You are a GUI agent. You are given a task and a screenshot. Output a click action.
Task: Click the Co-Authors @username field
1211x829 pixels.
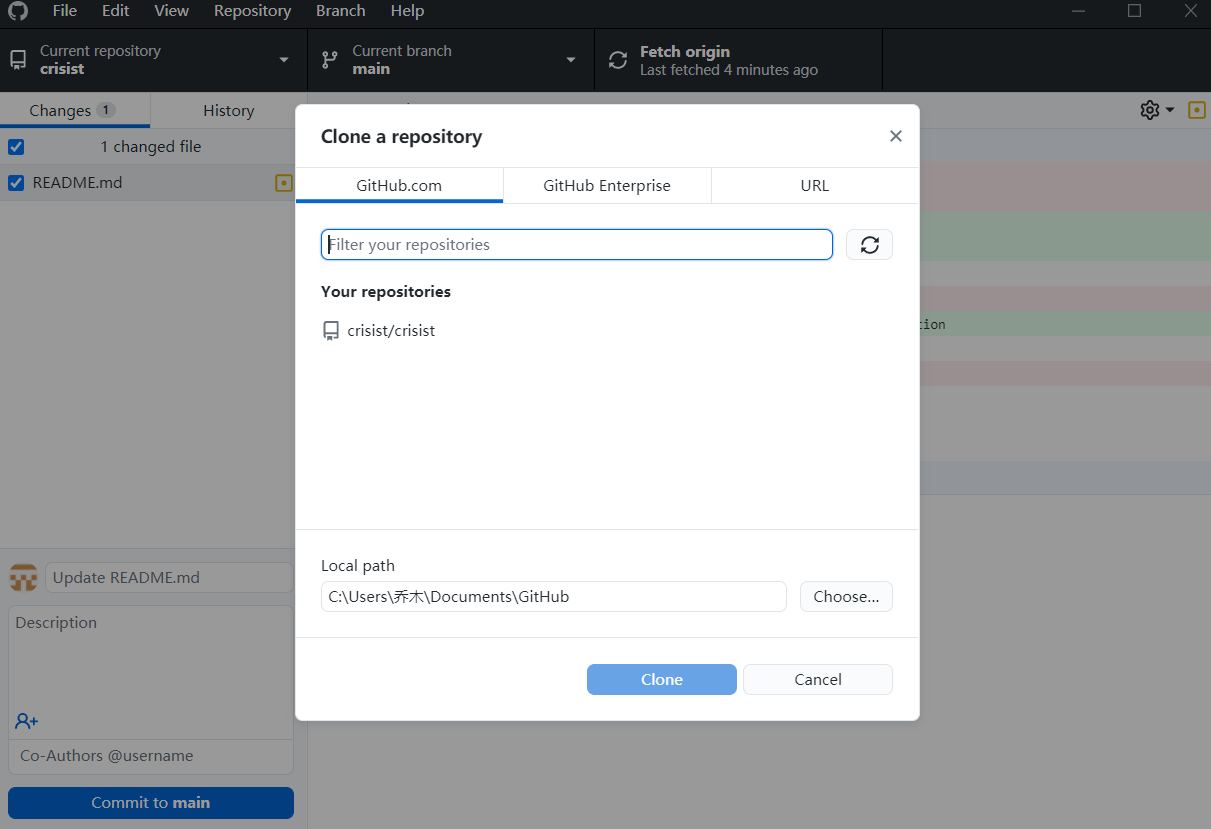point(151,756)
